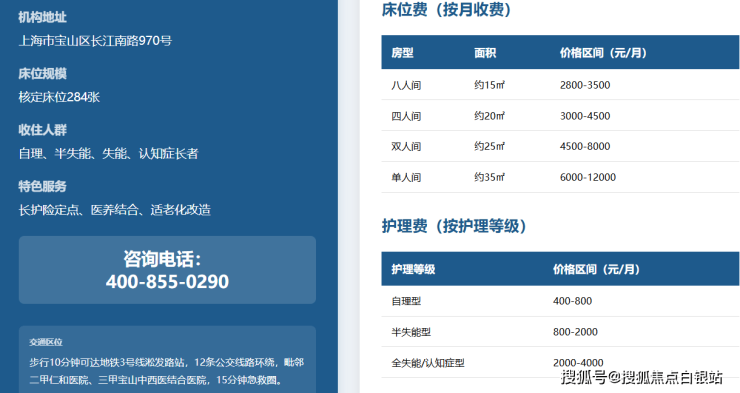Select the 四人间 table cell
Viewport: 740px width, 393px height.
[406, 116]
